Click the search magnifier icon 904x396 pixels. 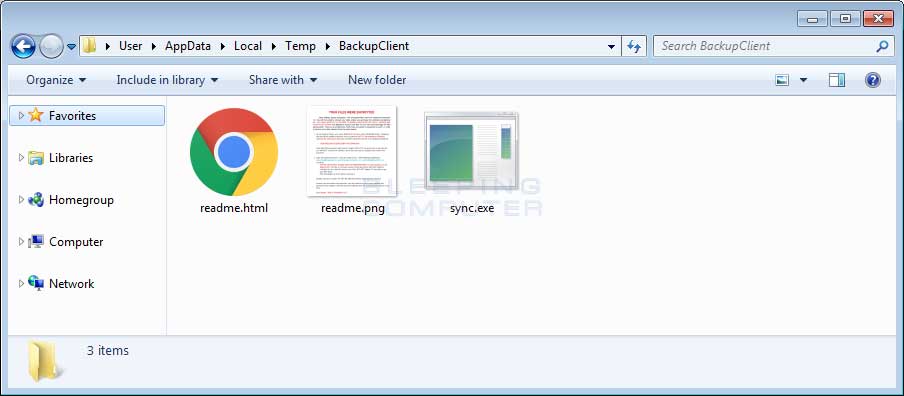pyautogui.click(x=882, y=46)
